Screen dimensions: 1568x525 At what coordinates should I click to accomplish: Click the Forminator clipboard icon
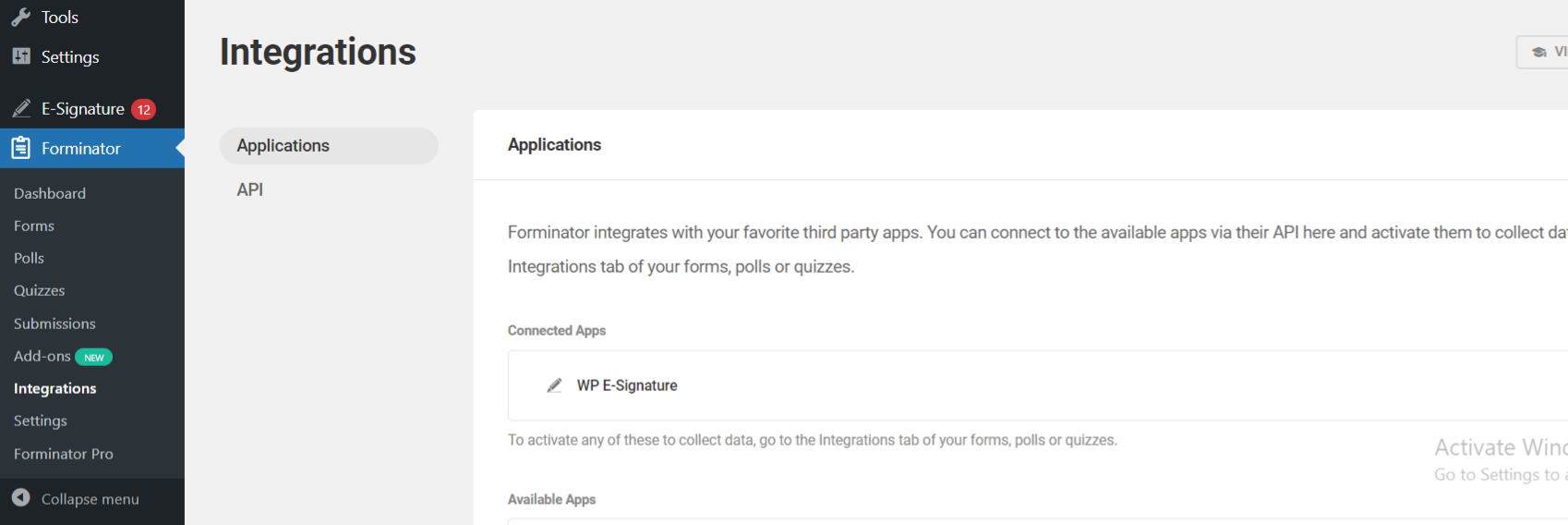click(21, 148)
